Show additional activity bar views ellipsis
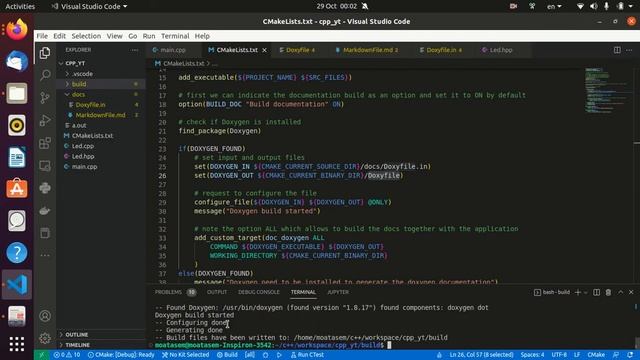 point(45,256)
